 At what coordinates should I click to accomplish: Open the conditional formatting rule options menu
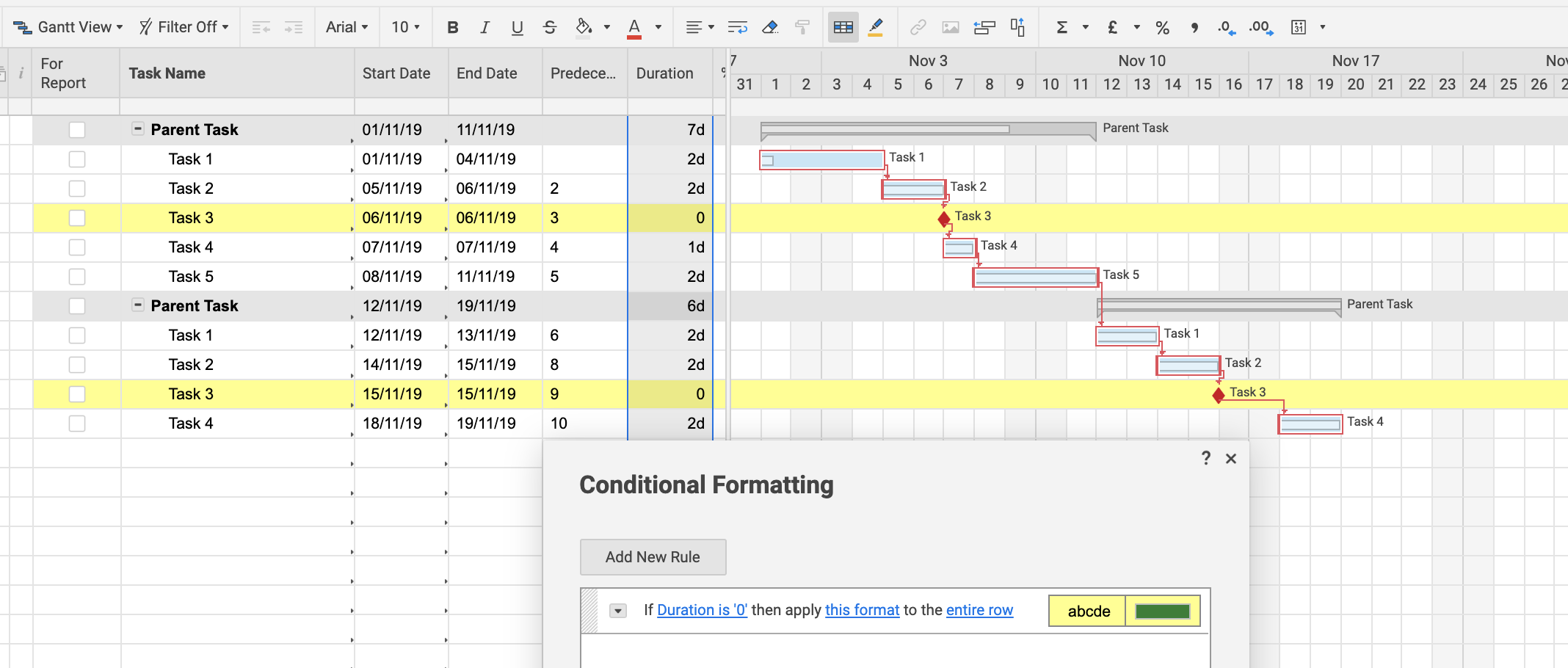click(617, 610)
